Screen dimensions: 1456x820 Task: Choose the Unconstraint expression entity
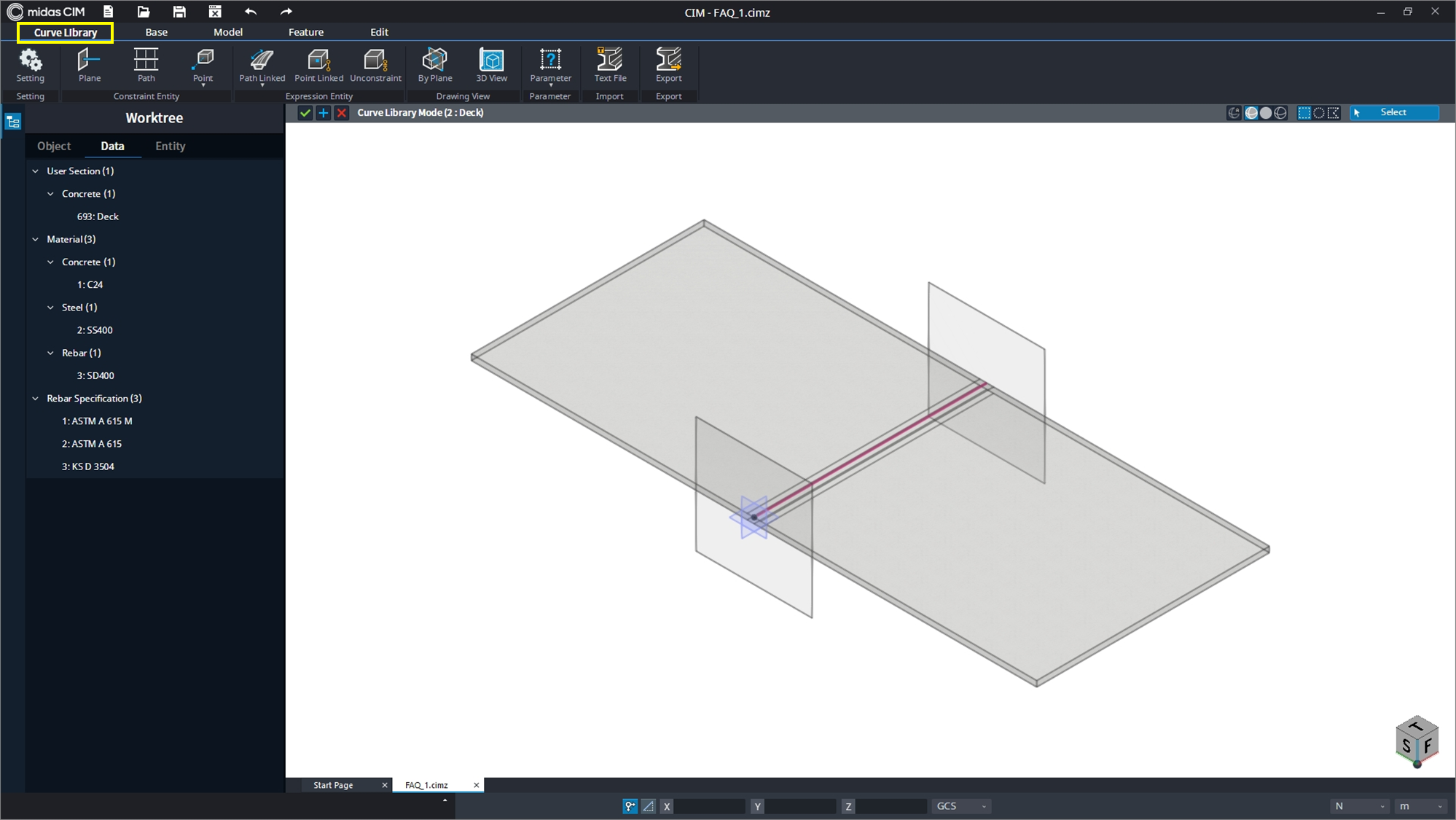pos(375,65)
